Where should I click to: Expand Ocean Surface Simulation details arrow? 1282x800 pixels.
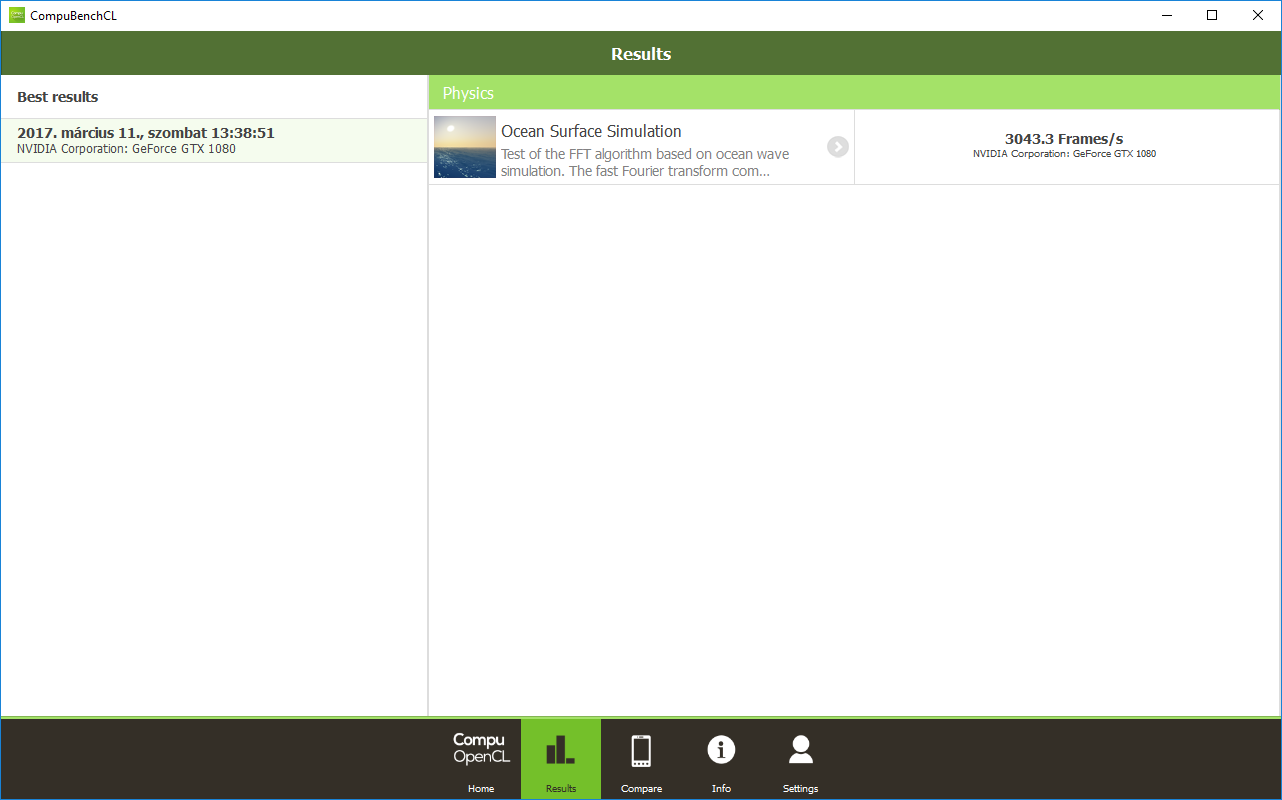(x=838, y=147)
